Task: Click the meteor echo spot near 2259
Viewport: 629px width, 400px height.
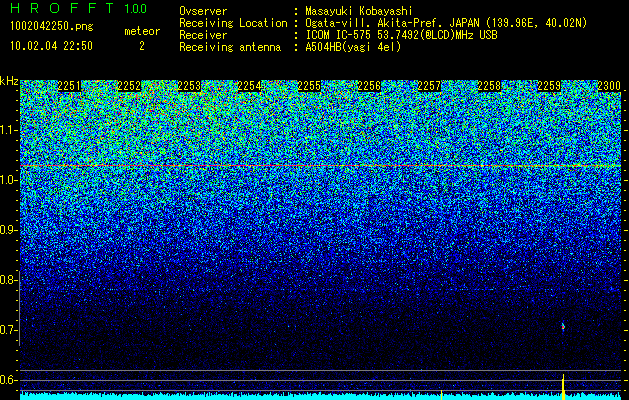Action: point(563,326)
